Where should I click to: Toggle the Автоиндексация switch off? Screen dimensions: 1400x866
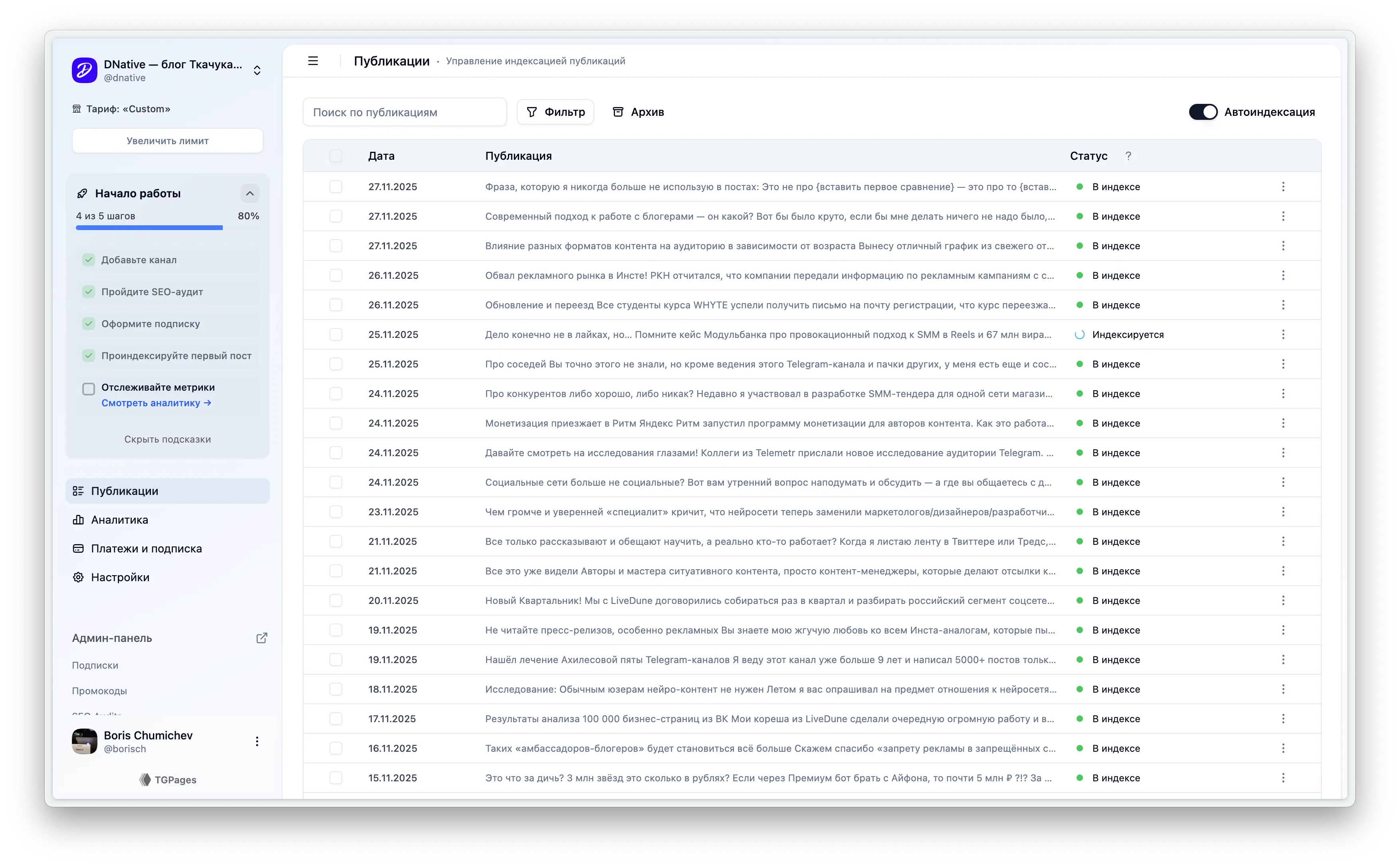click(1202, 112)
